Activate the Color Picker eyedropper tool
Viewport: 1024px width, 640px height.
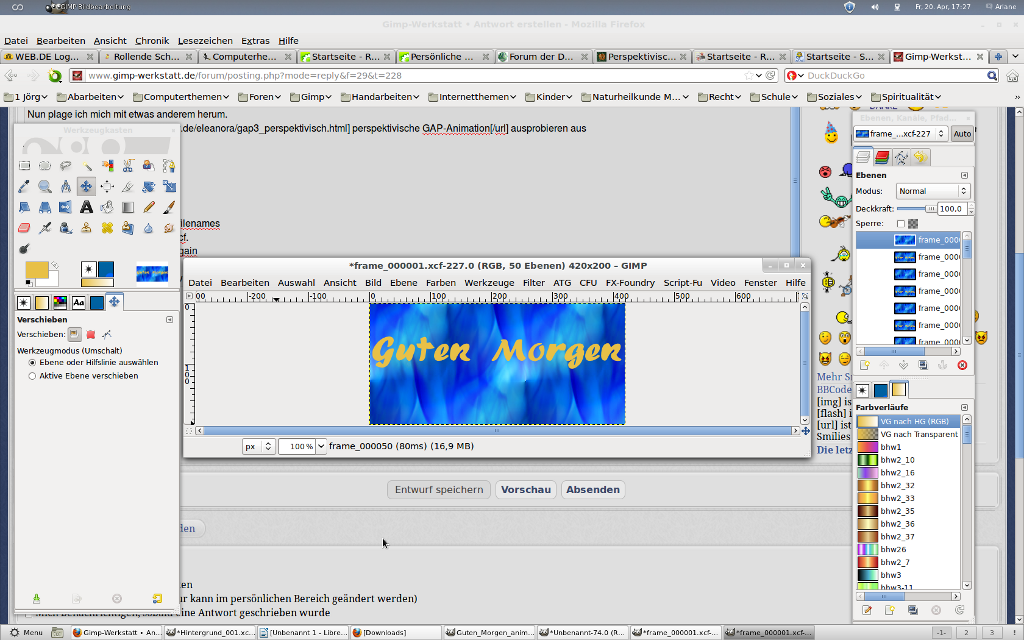coord(23,186)
